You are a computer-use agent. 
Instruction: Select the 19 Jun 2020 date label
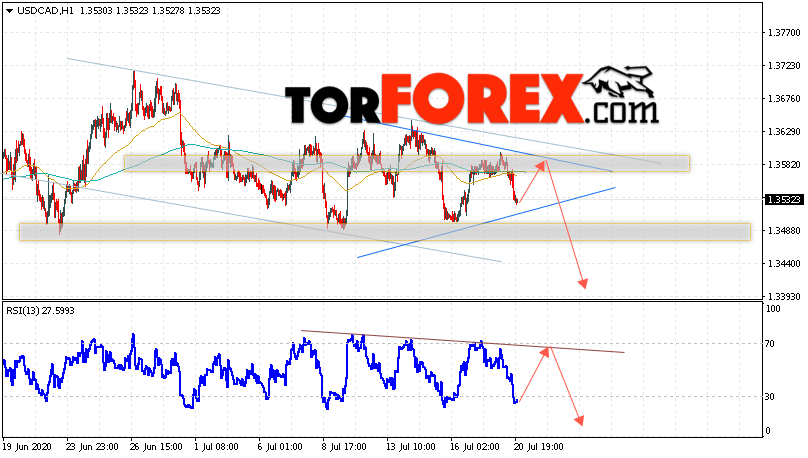coord(27,446)
